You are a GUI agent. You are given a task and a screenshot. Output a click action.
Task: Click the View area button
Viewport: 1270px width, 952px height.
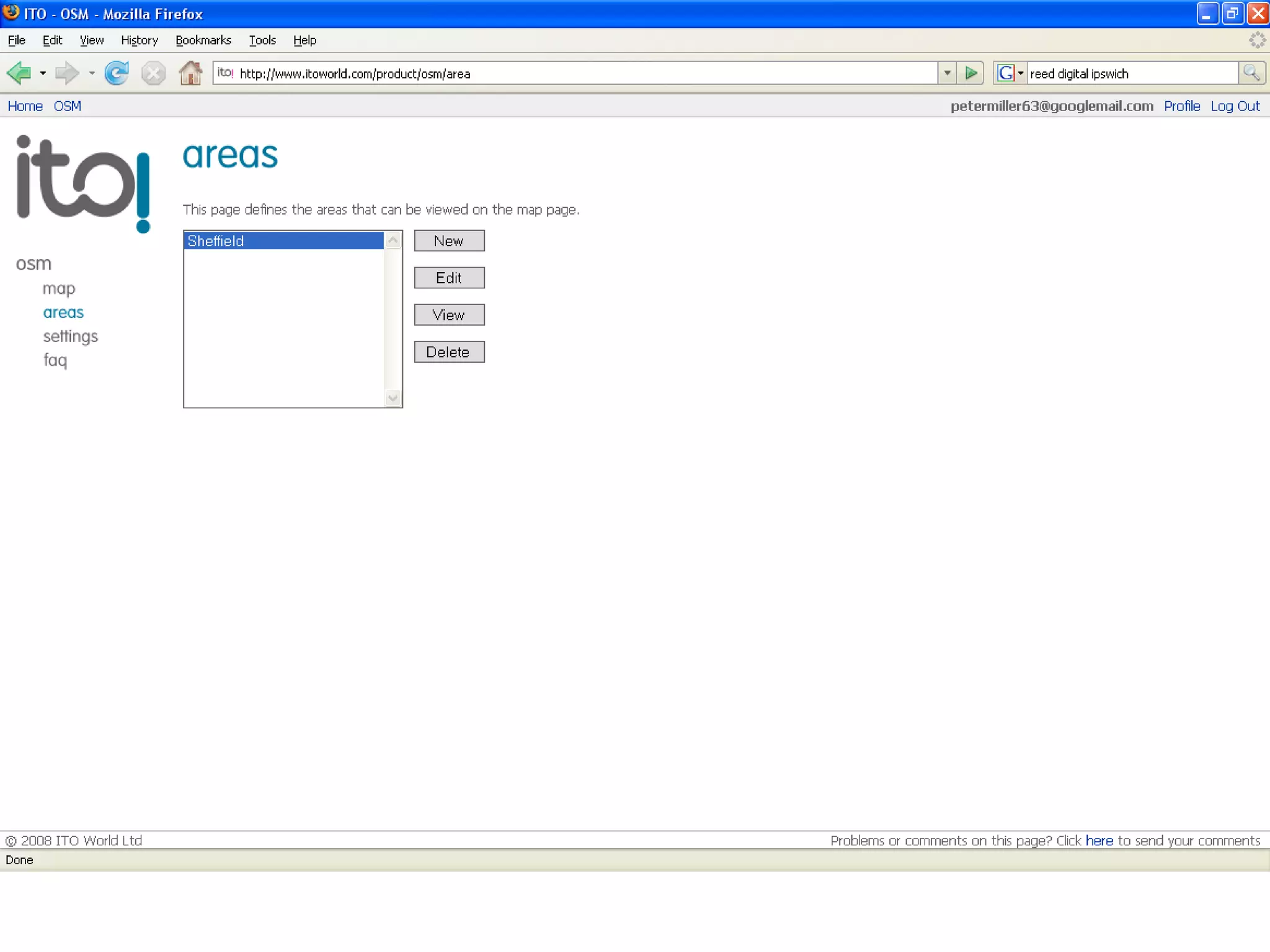[449, 315]
